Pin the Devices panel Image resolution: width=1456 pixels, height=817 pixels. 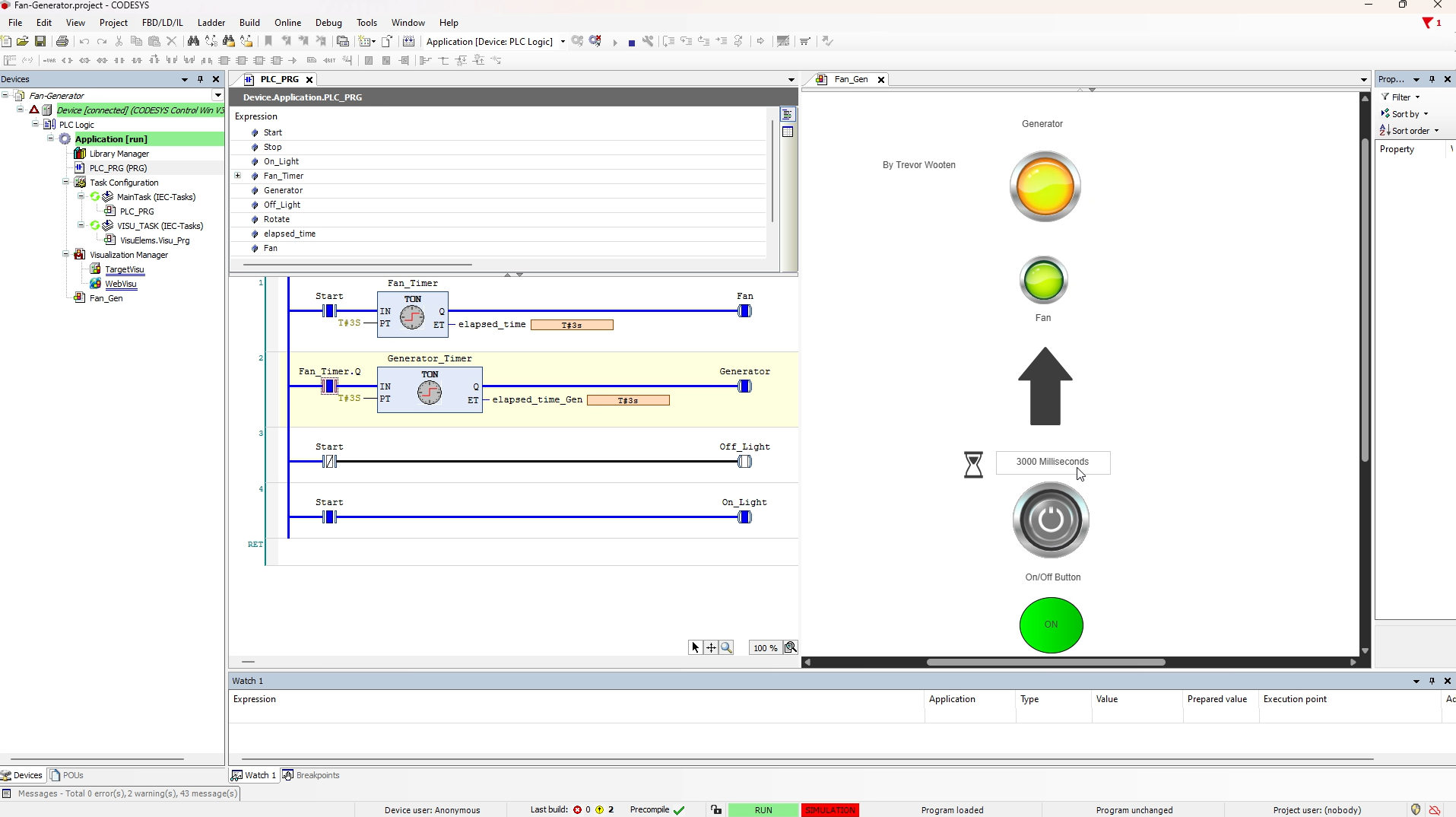[201, 79]
